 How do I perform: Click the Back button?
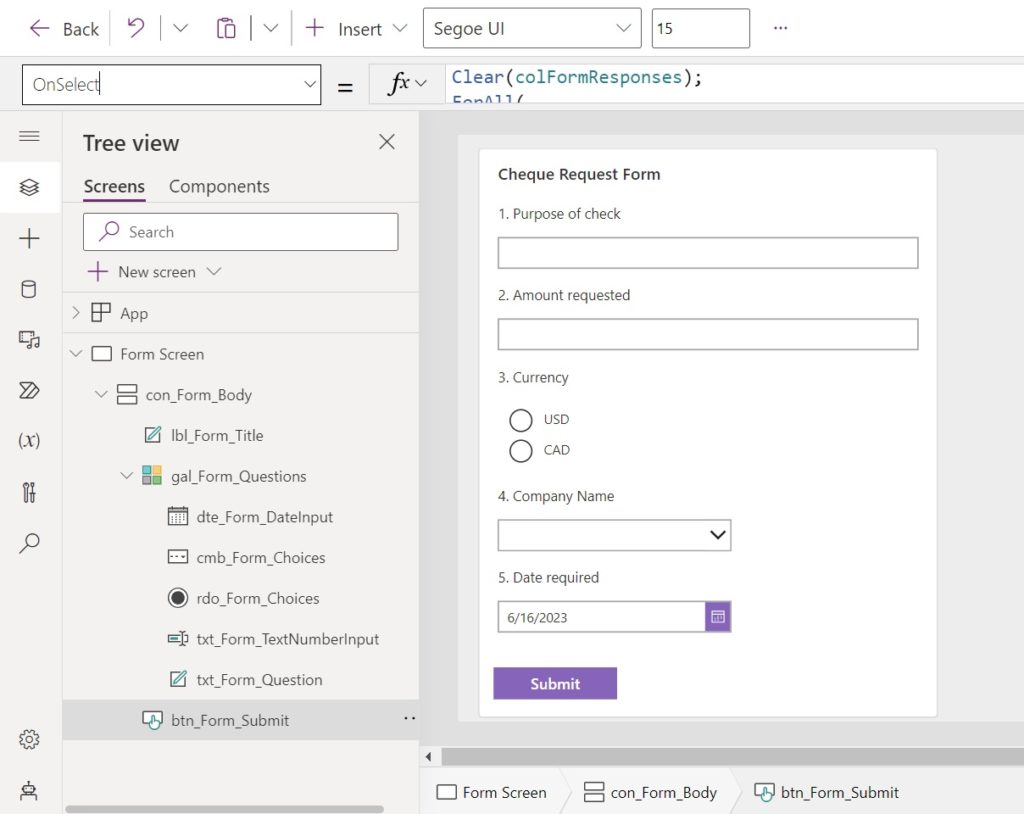[63, 28]
